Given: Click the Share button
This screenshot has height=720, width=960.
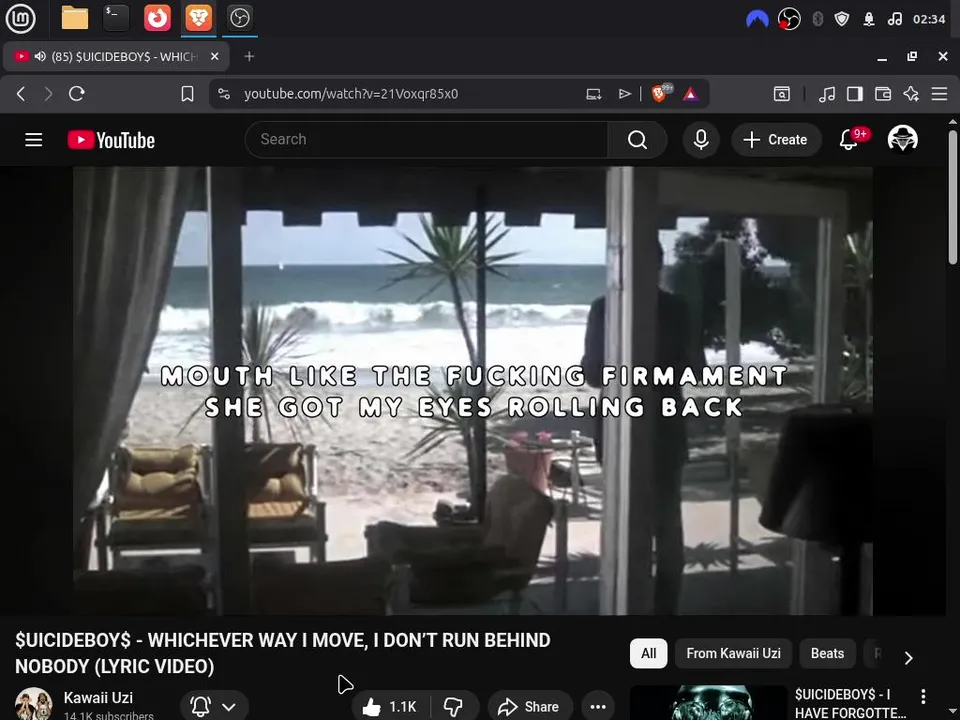Looking at the screenshot, I should pos(530,707).
